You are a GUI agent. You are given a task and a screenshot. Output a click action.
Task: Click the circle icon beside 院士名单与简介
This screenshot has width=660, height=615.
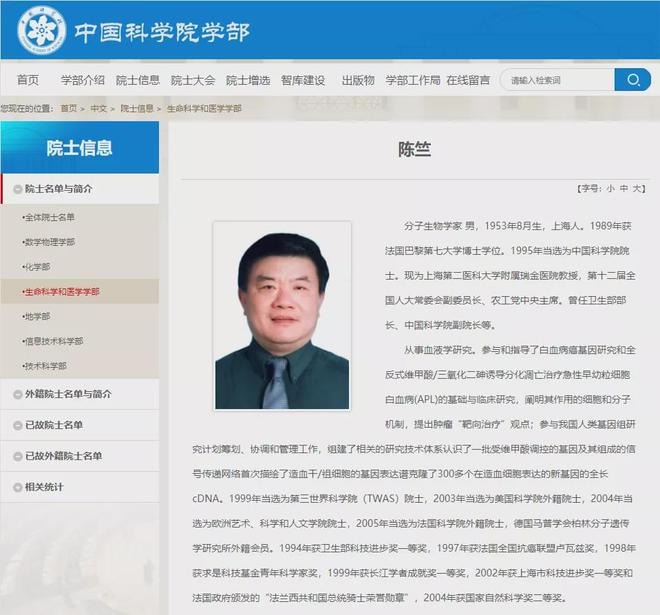tap(18, 189)
